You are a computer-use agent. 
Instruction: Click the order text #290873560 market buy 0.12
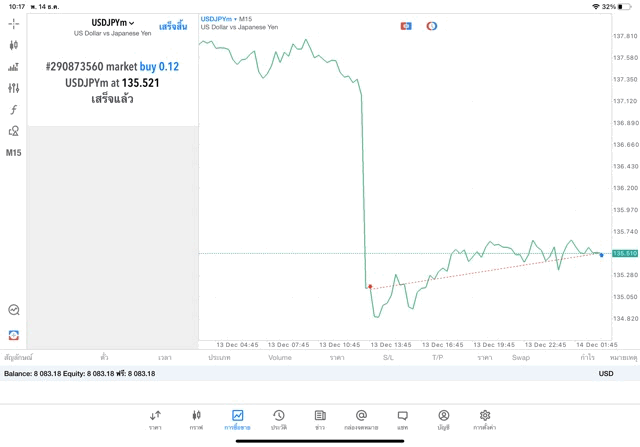click(112, 67)
